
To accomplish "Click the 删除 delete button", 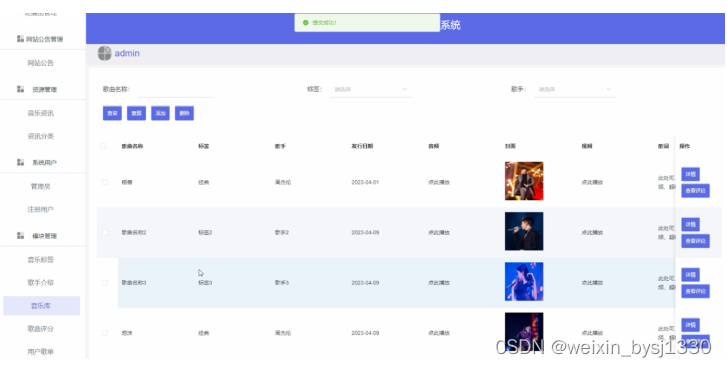I will [x=185, y=113].
